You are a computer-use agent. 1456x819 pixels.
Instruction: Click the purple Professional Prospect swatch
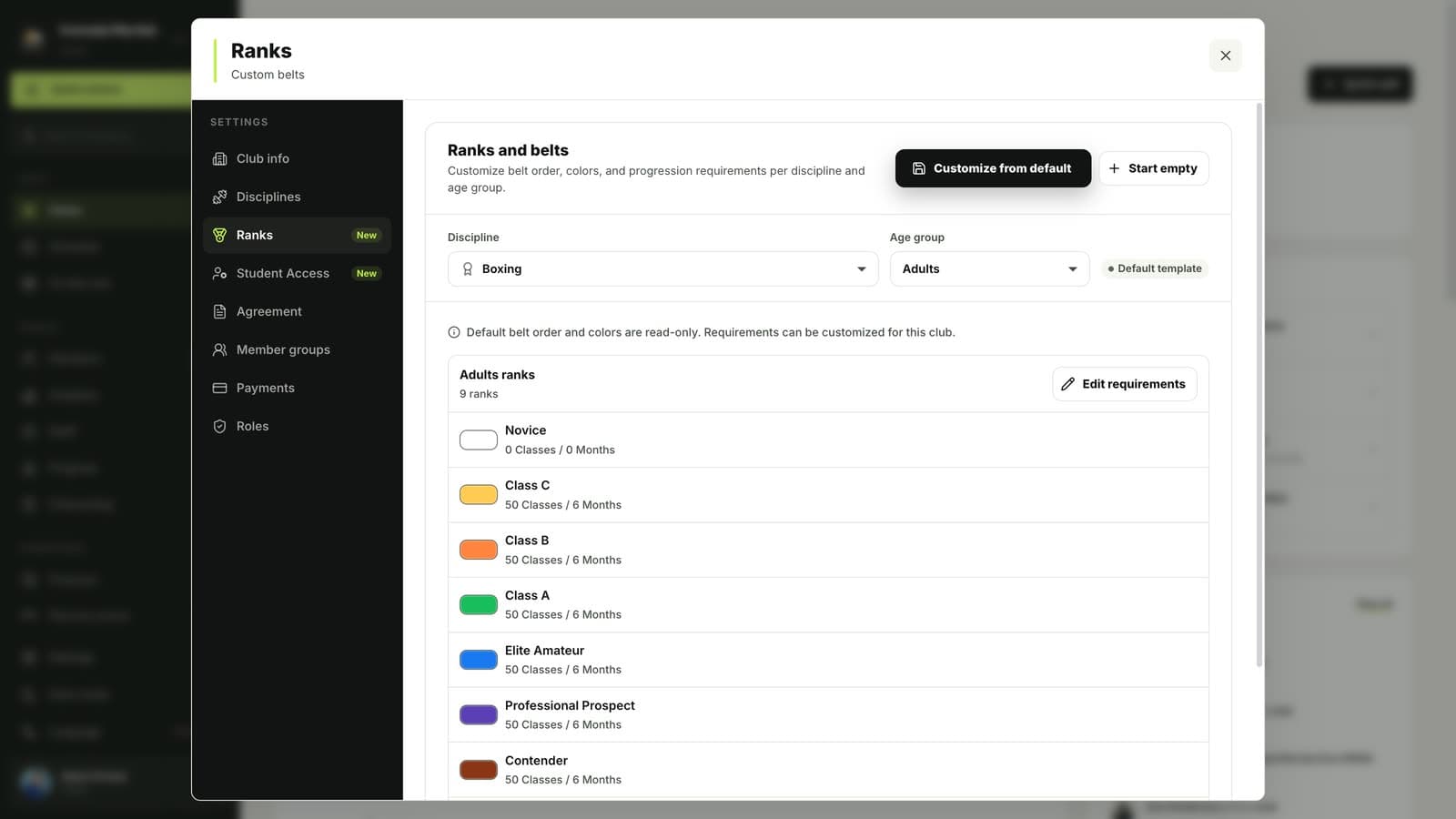tap(479, 714)
